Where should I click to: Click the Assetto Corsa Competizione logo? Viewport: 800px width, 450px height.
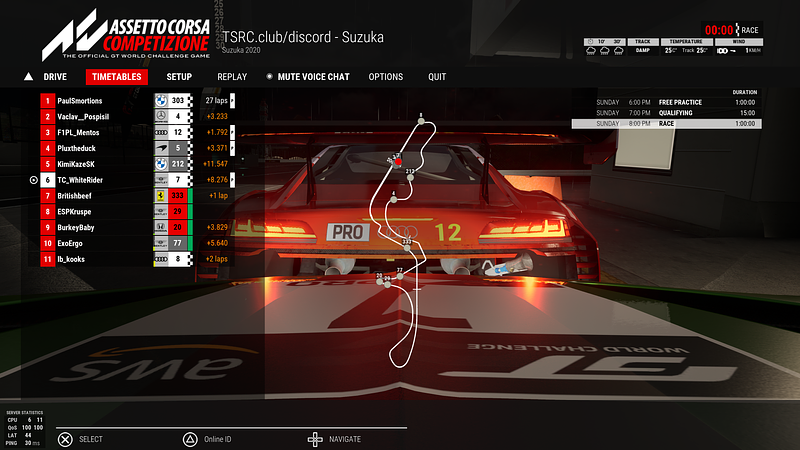[127, 35]
